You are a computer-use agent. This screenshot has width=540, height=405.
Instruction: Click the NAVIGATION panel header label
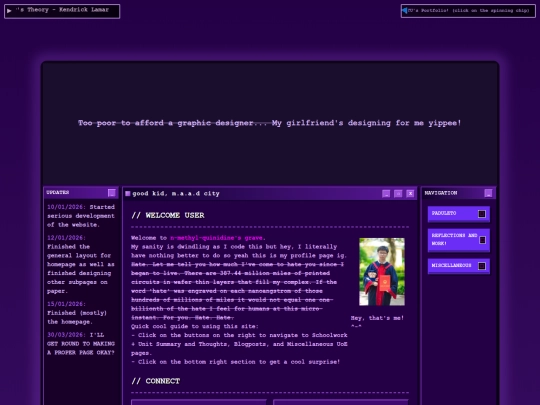tap(441, 193)
